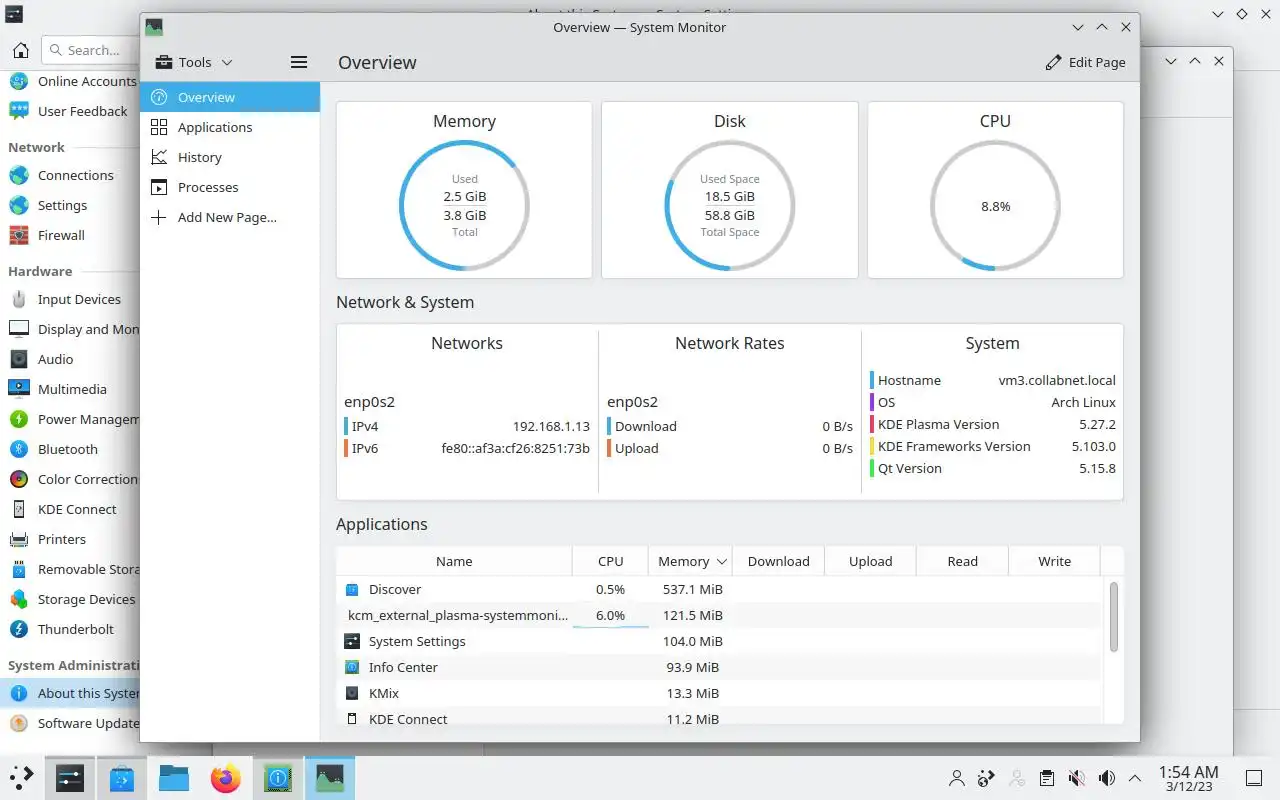The image size is (1280, 800).
Task: Open the Bluetooth settings entry
Action: pyautogui.click(x=70, y=449)
